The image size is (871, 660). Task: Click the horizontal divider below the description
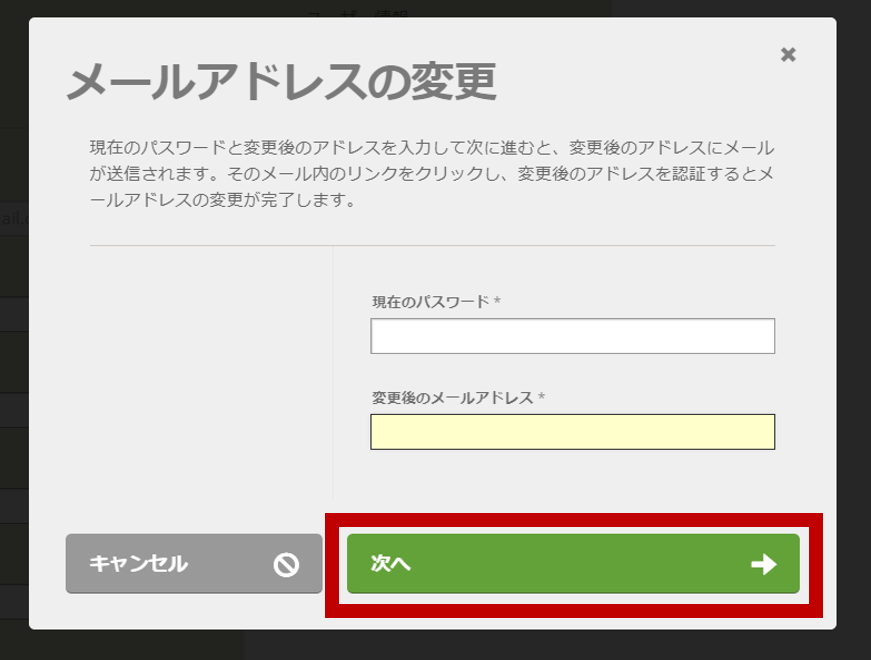pos(431,245)
